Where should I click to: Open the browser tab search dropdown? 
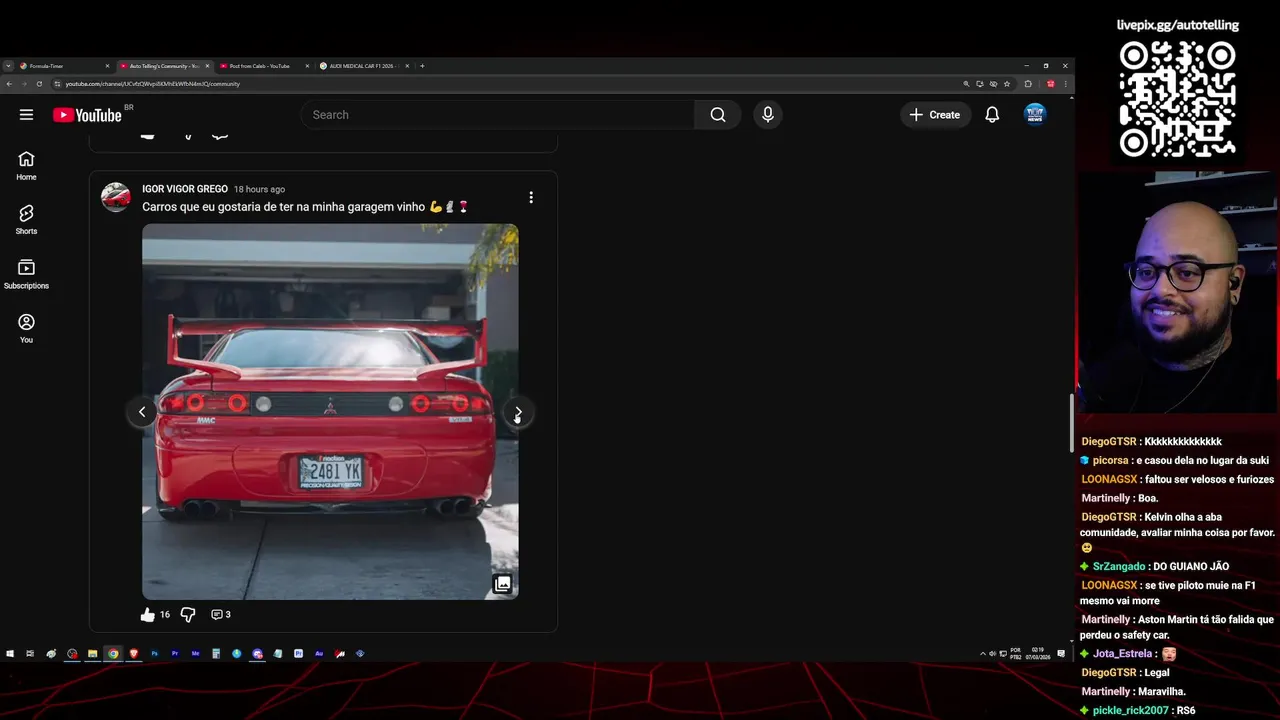click(8, 66)
